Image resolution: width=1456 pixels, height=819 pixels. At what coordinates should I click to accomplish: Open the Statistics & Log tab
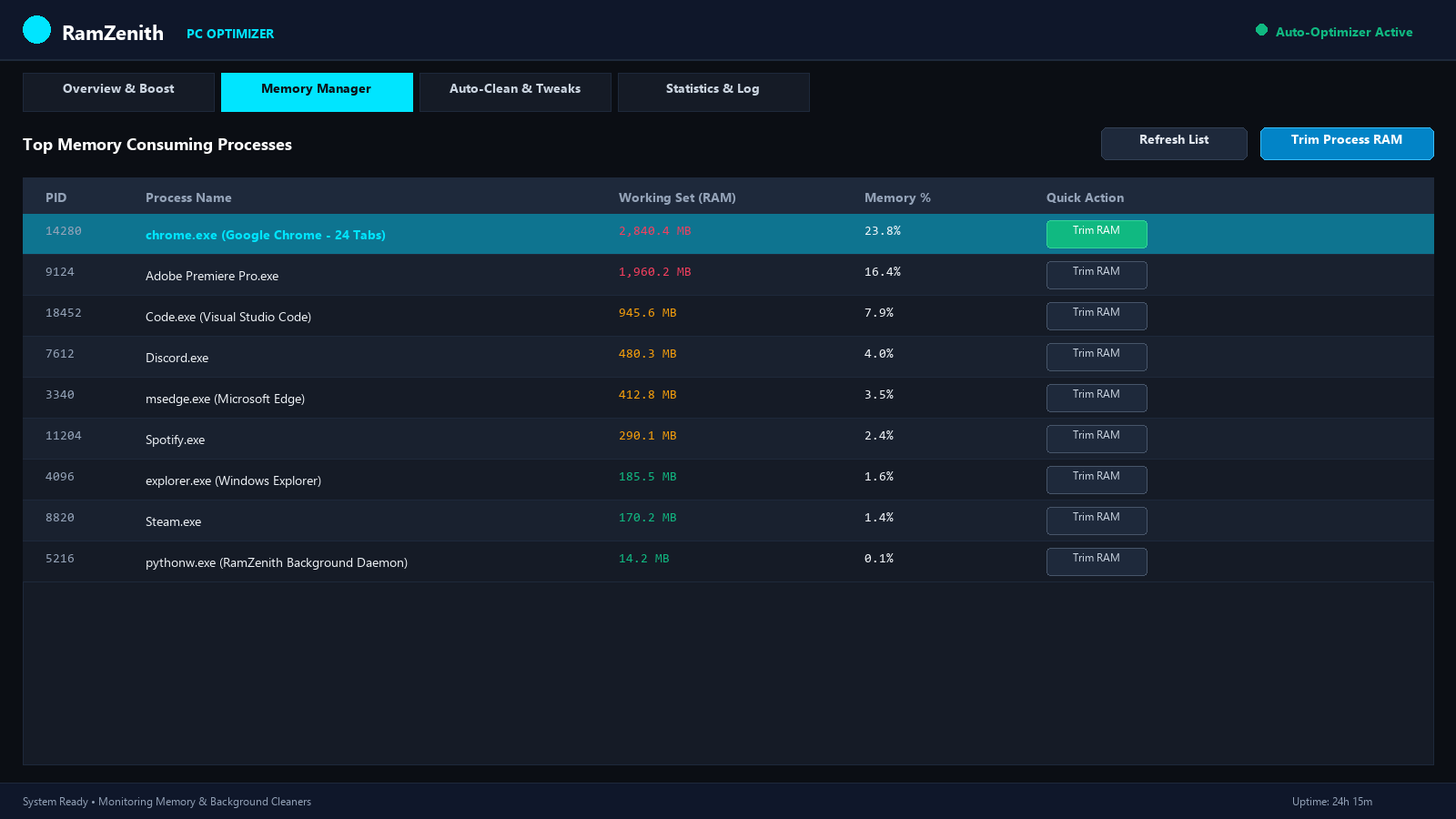pyautogui.click(x=713, y=92)
